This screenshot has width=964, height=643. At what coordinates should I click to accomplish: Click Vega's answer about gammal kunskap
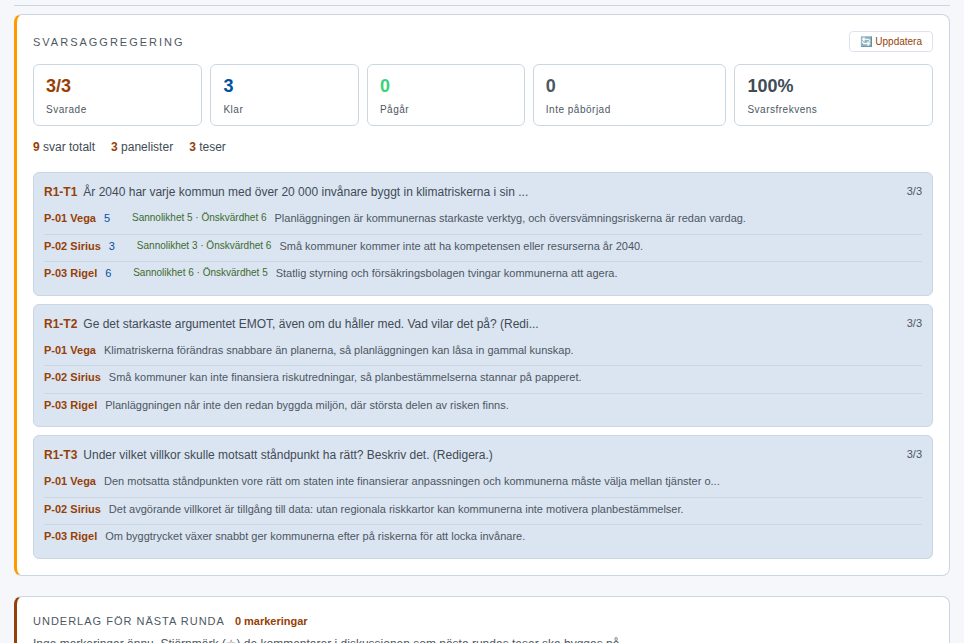coord(338,350)
